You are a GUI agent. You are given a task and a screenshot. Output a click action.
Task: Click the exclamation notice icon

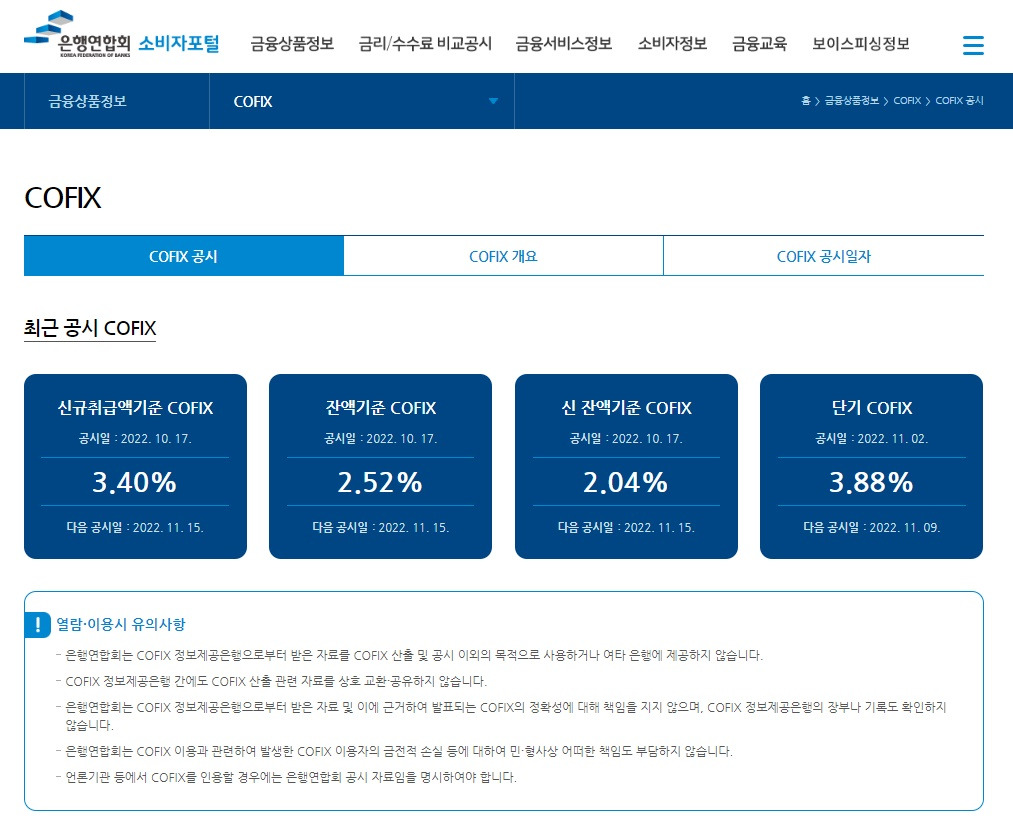[38, 626]
